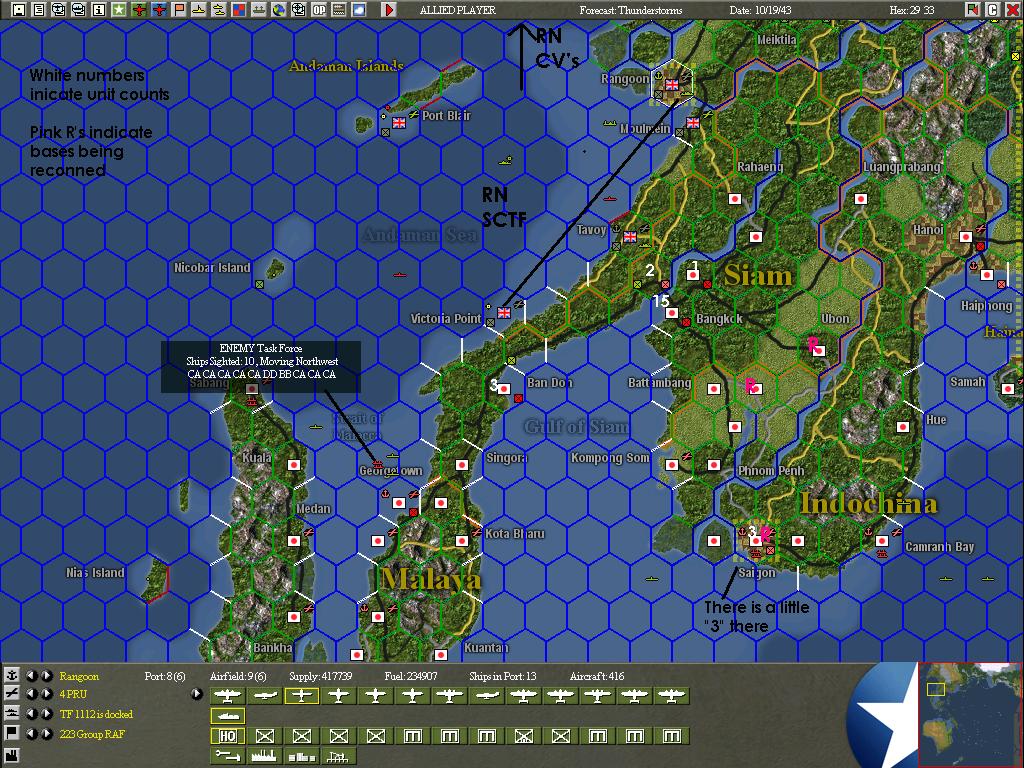This screenshot has height=768, width=1024.
Task: Open the document report icon in toolbar
Action: coord(39,10)
